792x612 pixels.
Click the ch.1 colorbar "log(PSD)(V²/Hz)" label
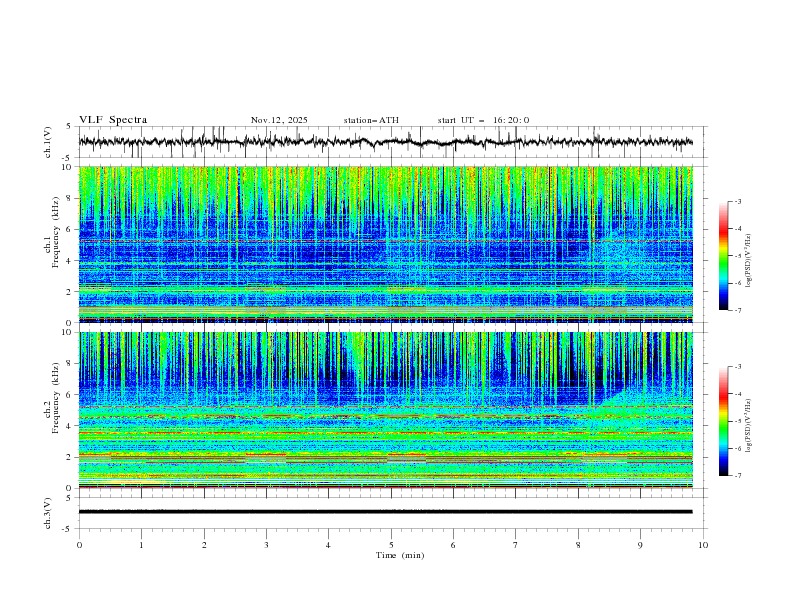coord(748,261)
